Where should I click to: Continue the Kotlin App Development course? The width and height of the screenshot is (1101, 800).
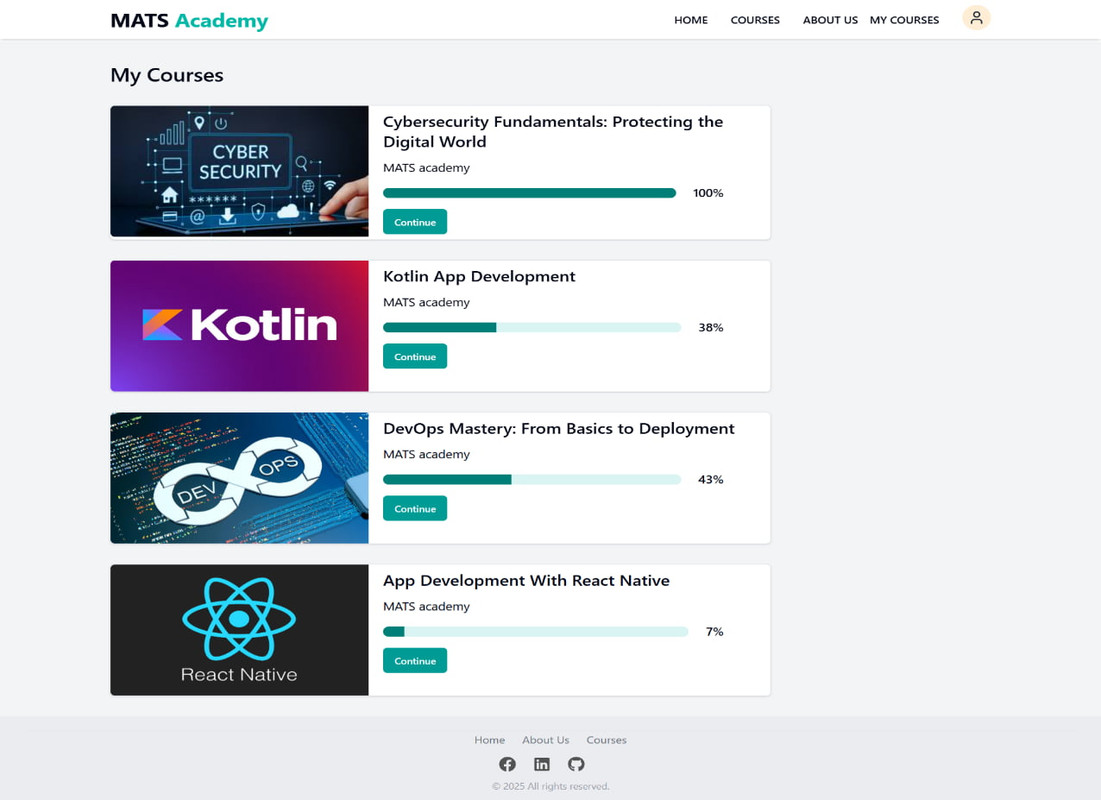(415, 356)
